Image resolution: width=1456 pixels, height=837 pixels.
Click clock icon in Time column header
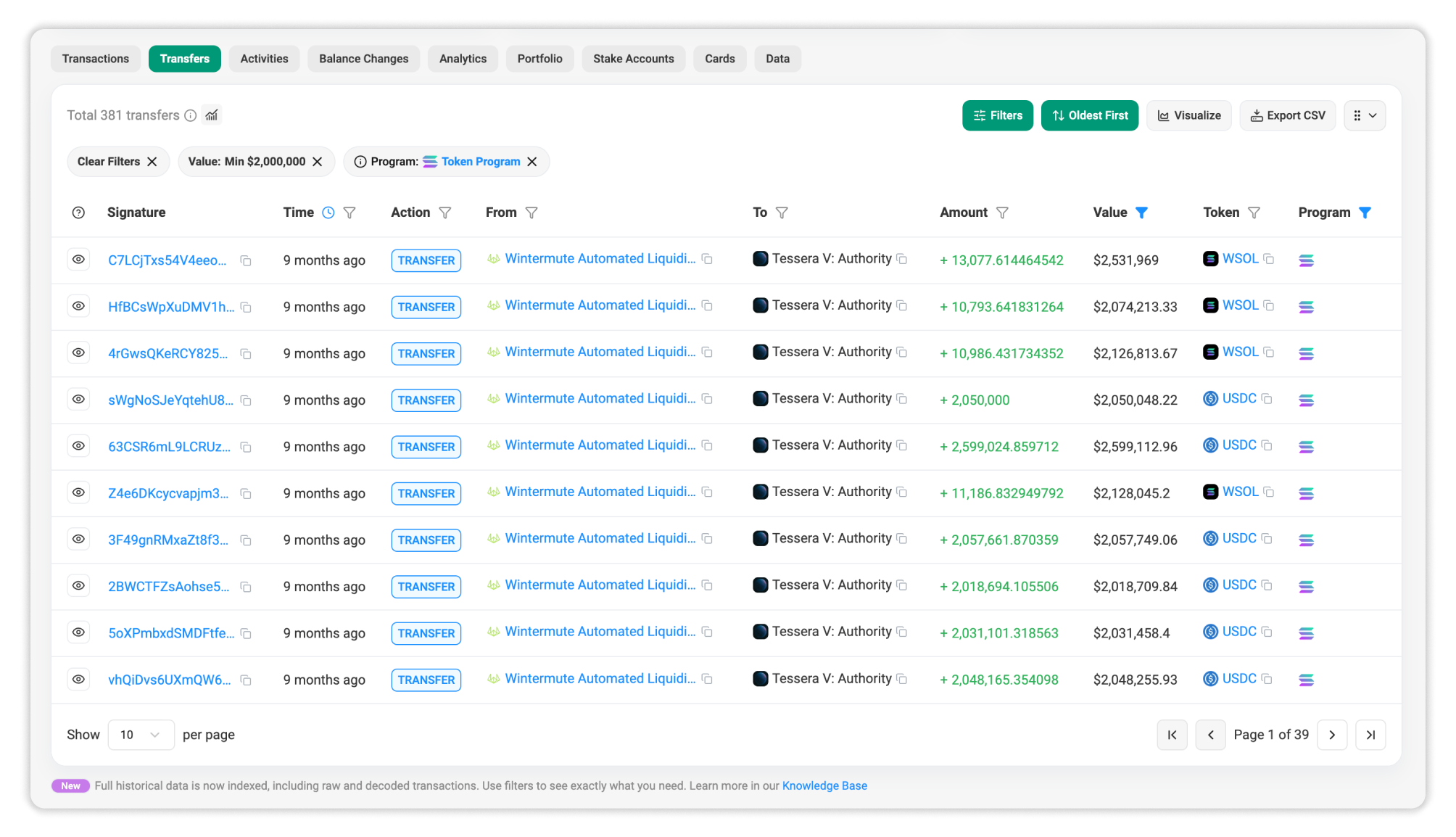coord(328,213)
